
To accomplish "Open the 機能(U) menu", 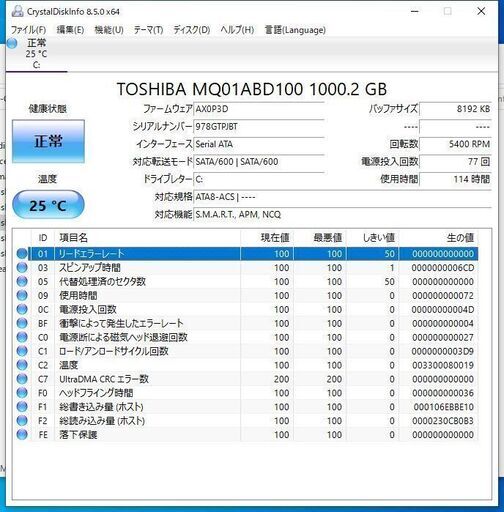I will click(x=109, y=30).
